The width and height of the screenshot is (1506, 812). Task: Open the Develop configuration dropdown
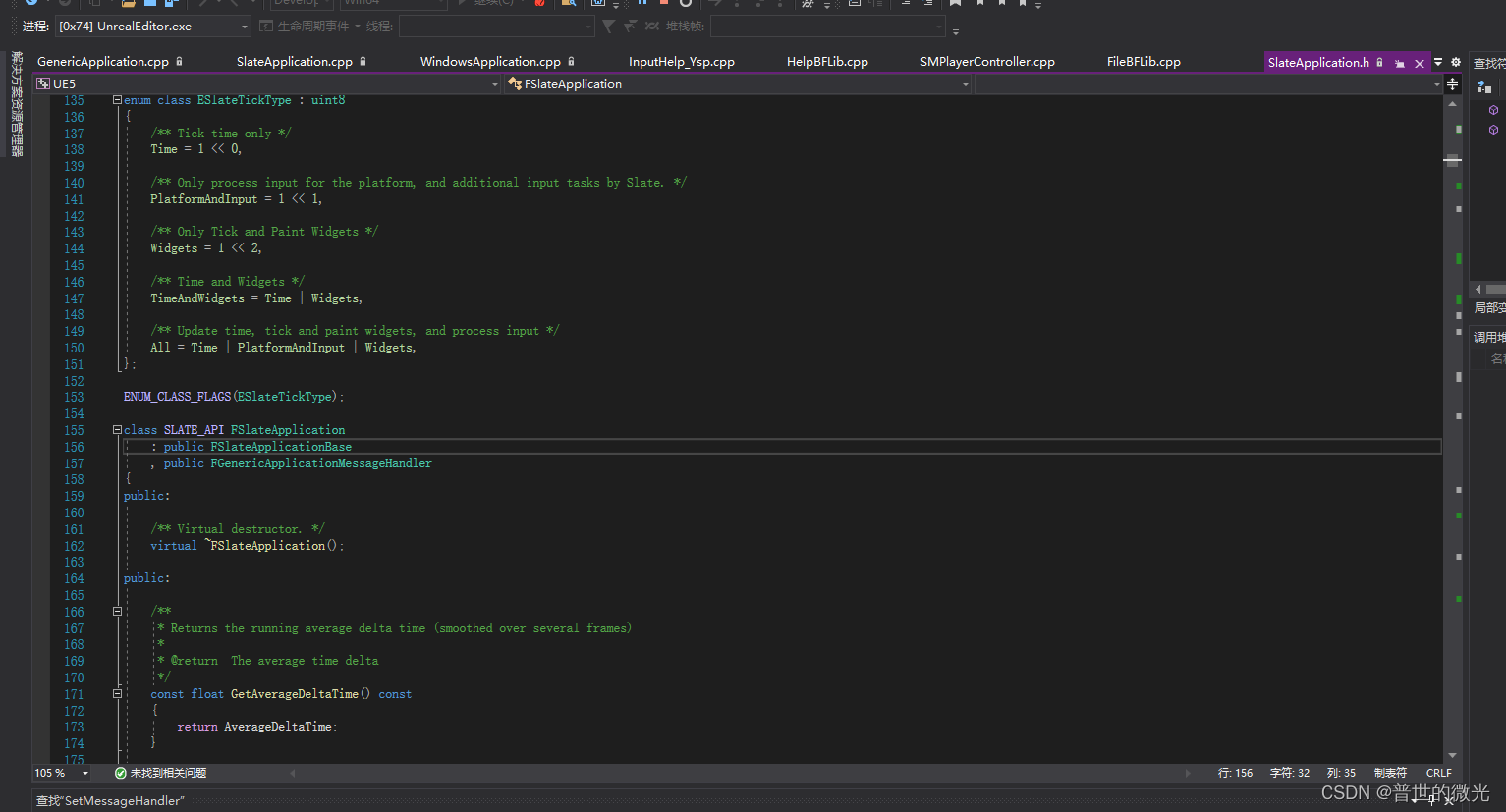tap(300, 4)
